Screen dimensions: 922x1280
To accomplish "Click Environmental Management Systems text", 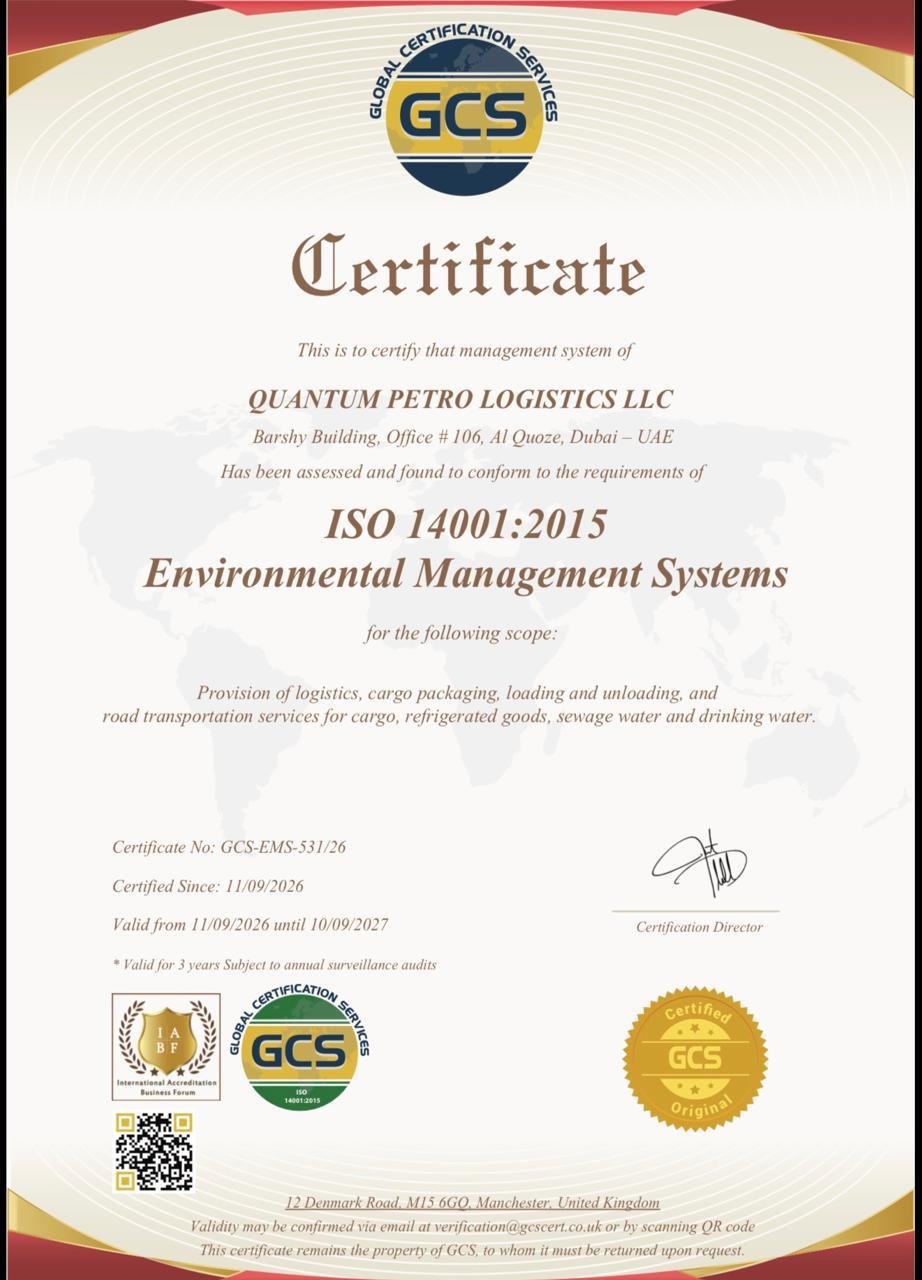I will click(465, 575).
